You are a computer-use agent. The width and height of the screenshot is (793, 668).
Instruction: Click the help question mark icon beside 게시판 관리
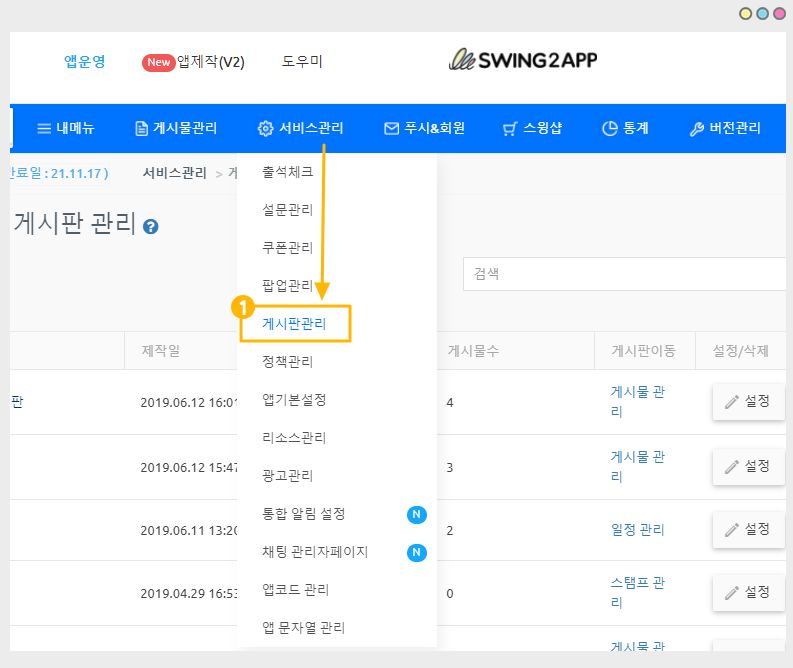click(x=151, y=227)
